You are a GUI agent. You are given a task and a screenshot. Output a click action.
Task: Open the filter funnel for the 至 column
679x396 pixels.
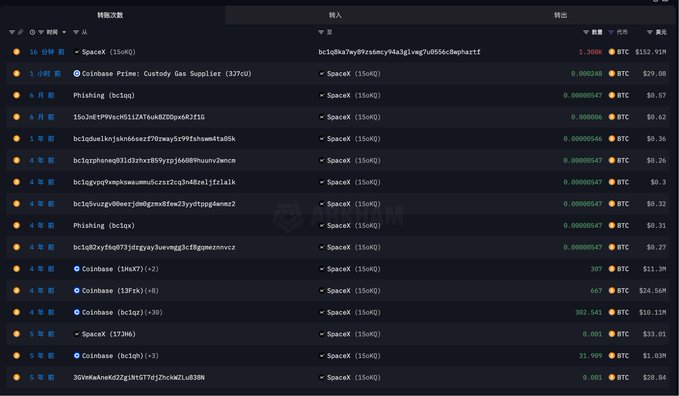[x=321, y=32]
